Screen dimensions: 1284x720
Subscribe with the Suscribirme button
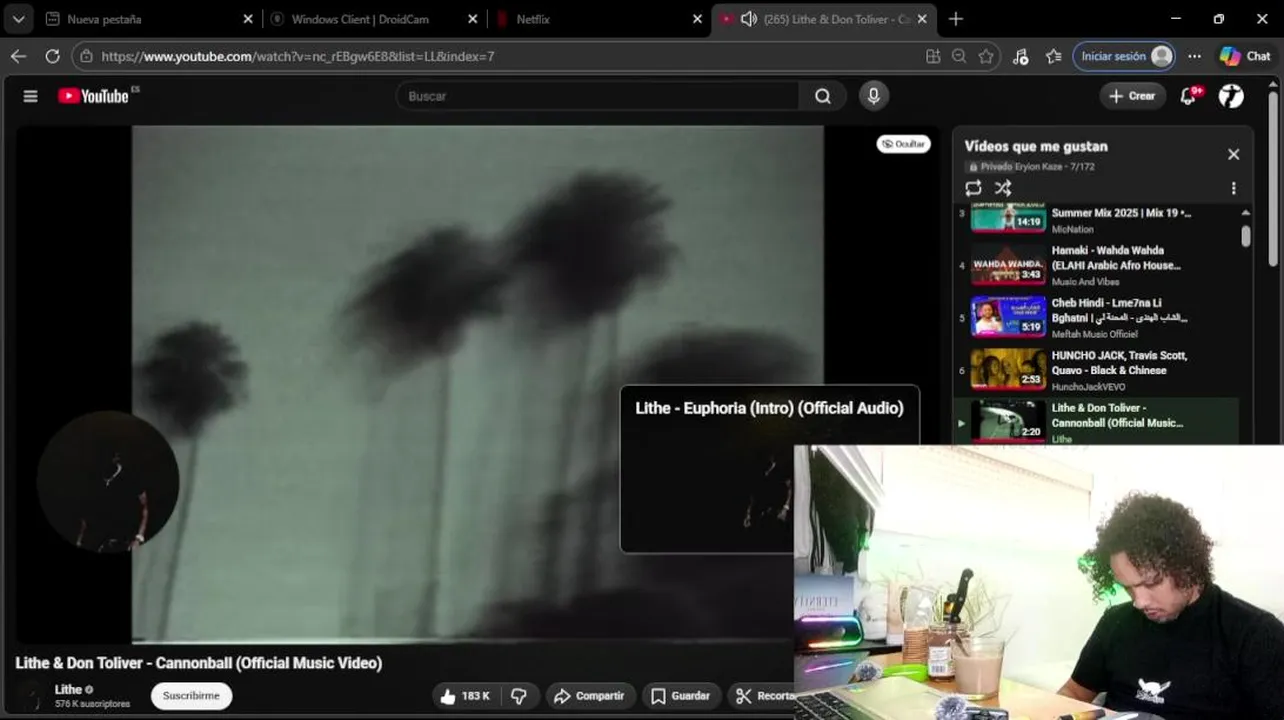point(191,696)
